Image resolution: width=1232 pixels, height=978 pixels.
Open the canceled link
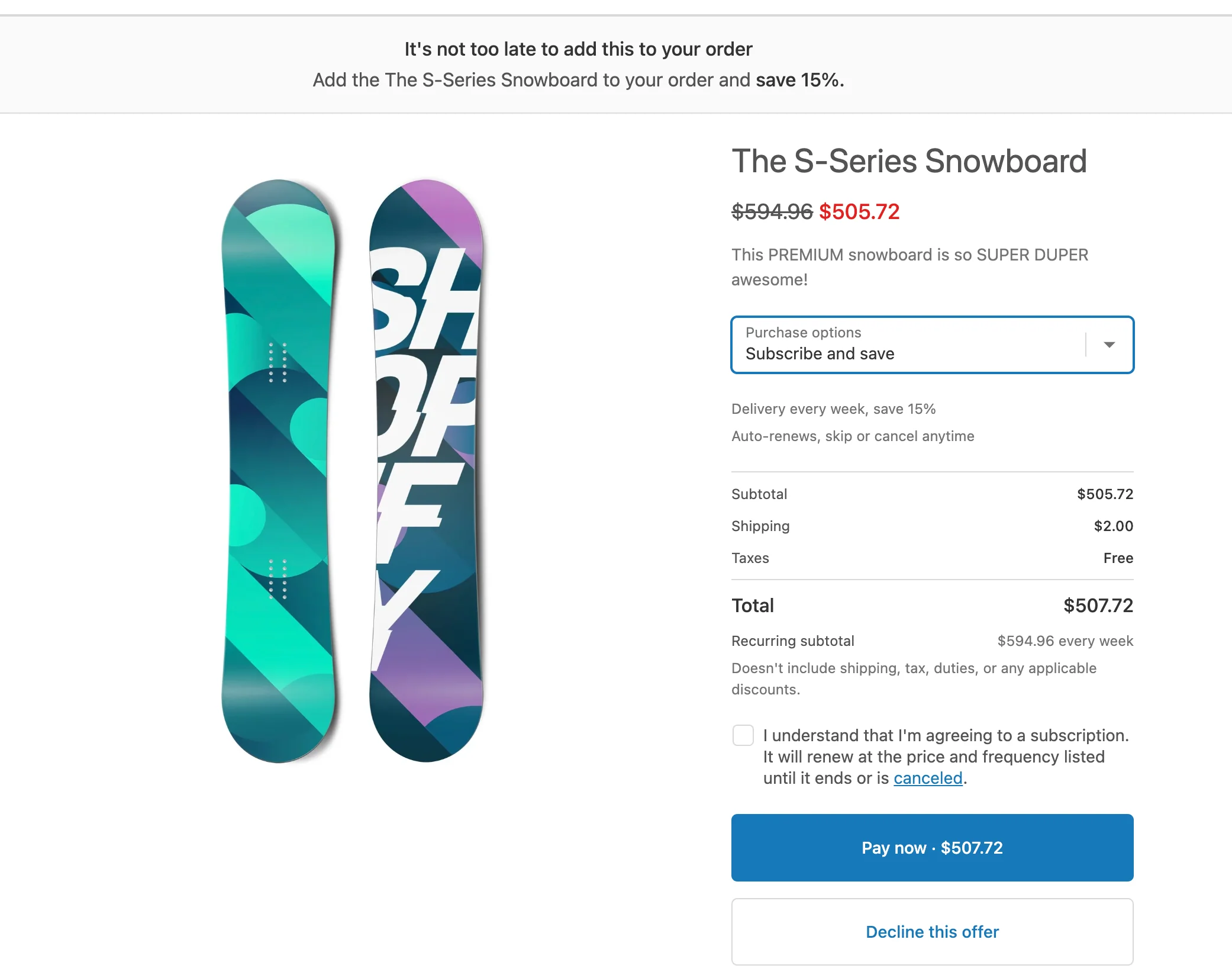(928, 778)
